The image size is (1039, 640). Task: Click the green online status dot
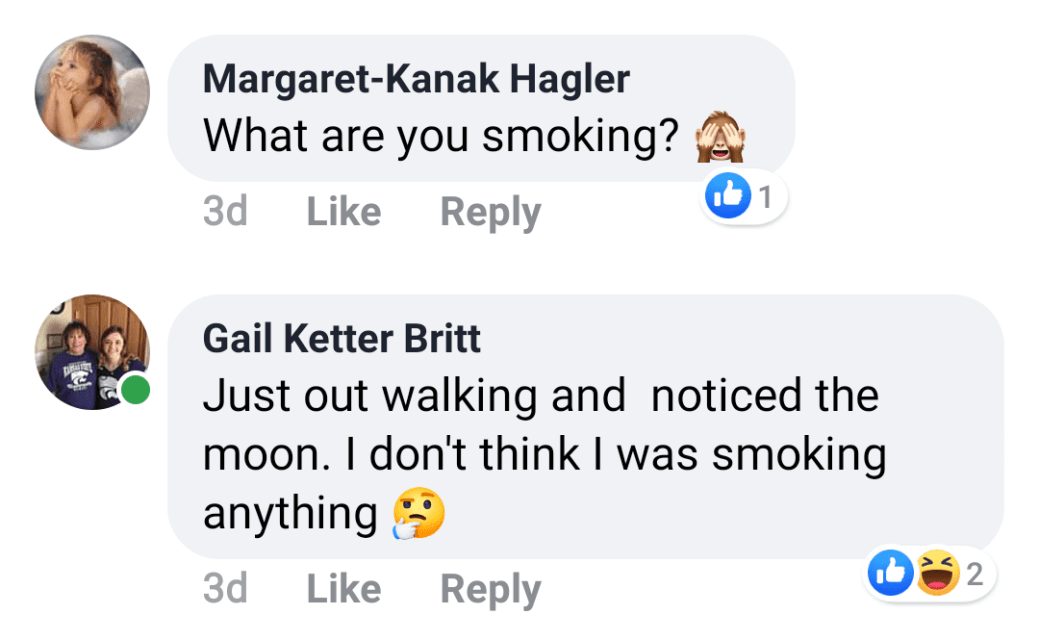click(135, 389)
